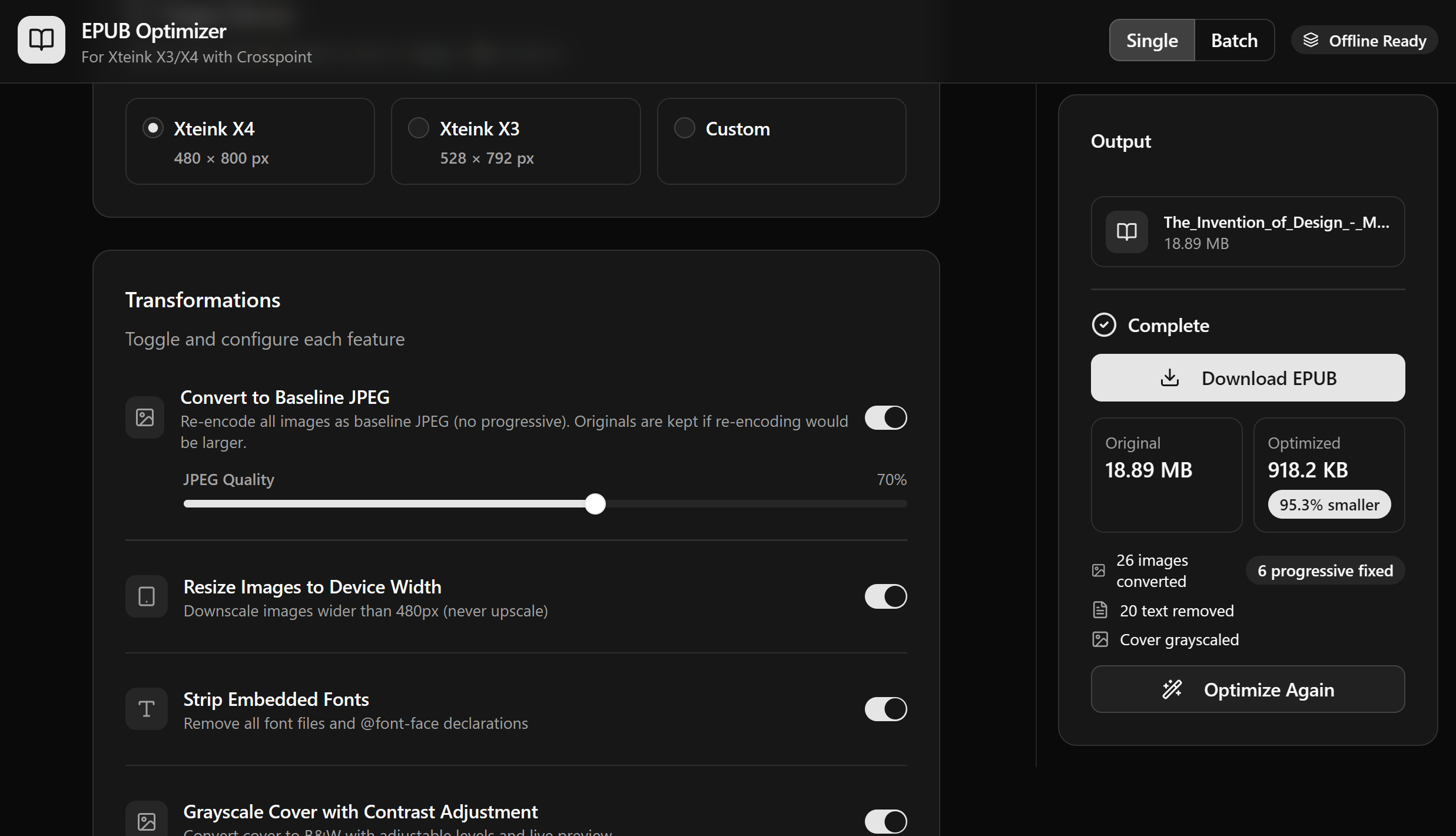Click the EPUB Optimizer book logo icon
This screenshot has width=1456, height=836.
[x=41, y=39]
